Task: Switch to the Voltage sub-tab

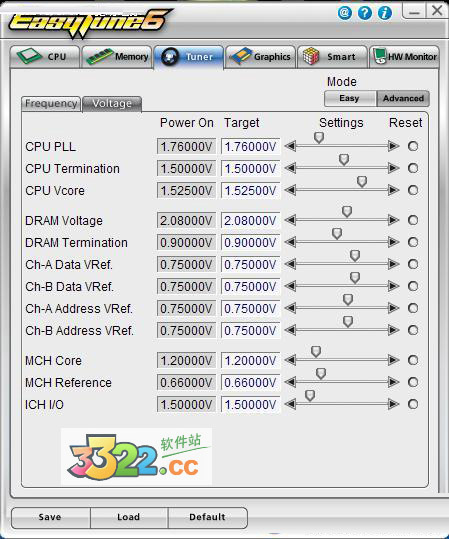Action: [112, 104]
